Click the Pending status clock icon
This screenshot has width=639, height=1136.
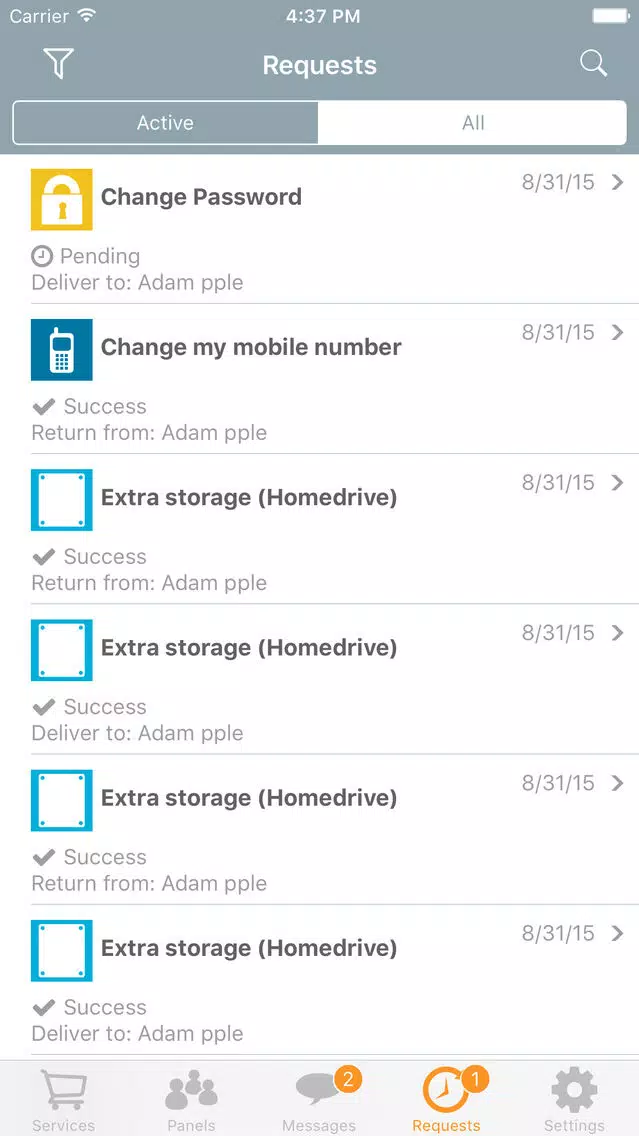(x=42, y=256)
